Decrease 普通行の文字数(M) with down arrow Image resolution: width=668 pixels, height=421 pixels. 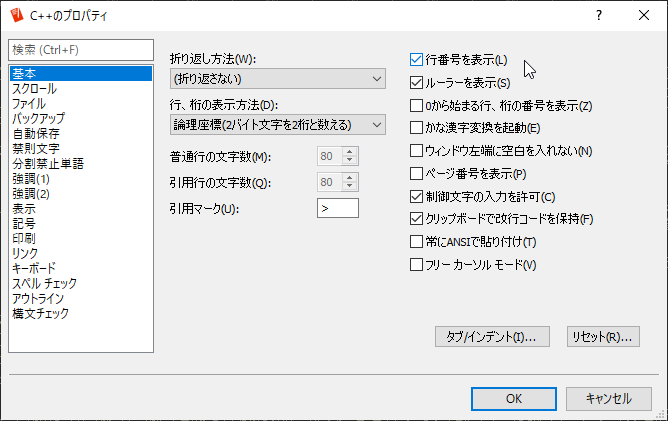click(350, 160)
